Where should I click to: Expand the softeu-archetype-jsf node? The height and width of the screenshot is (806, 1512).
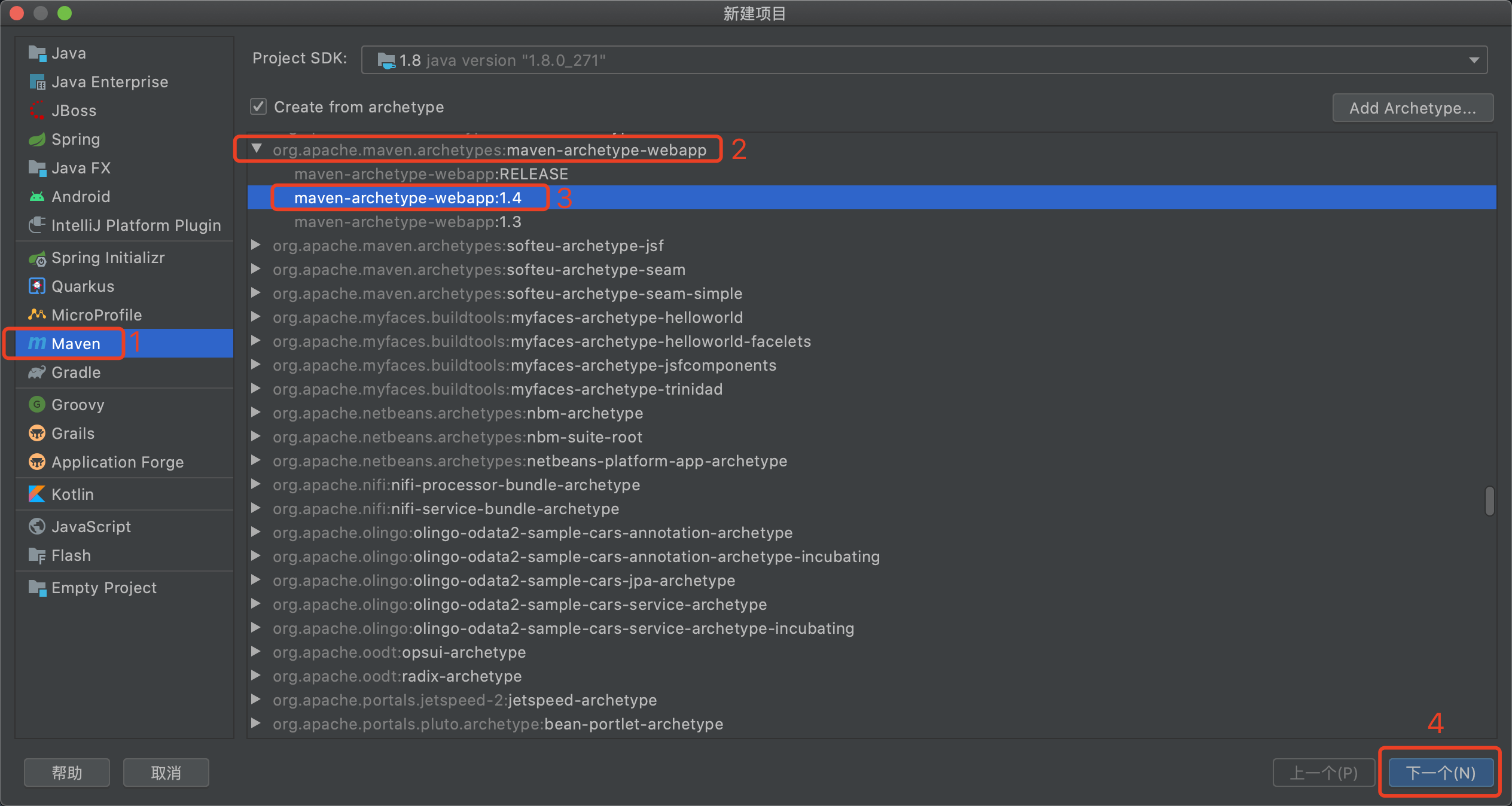click(255, 245)
